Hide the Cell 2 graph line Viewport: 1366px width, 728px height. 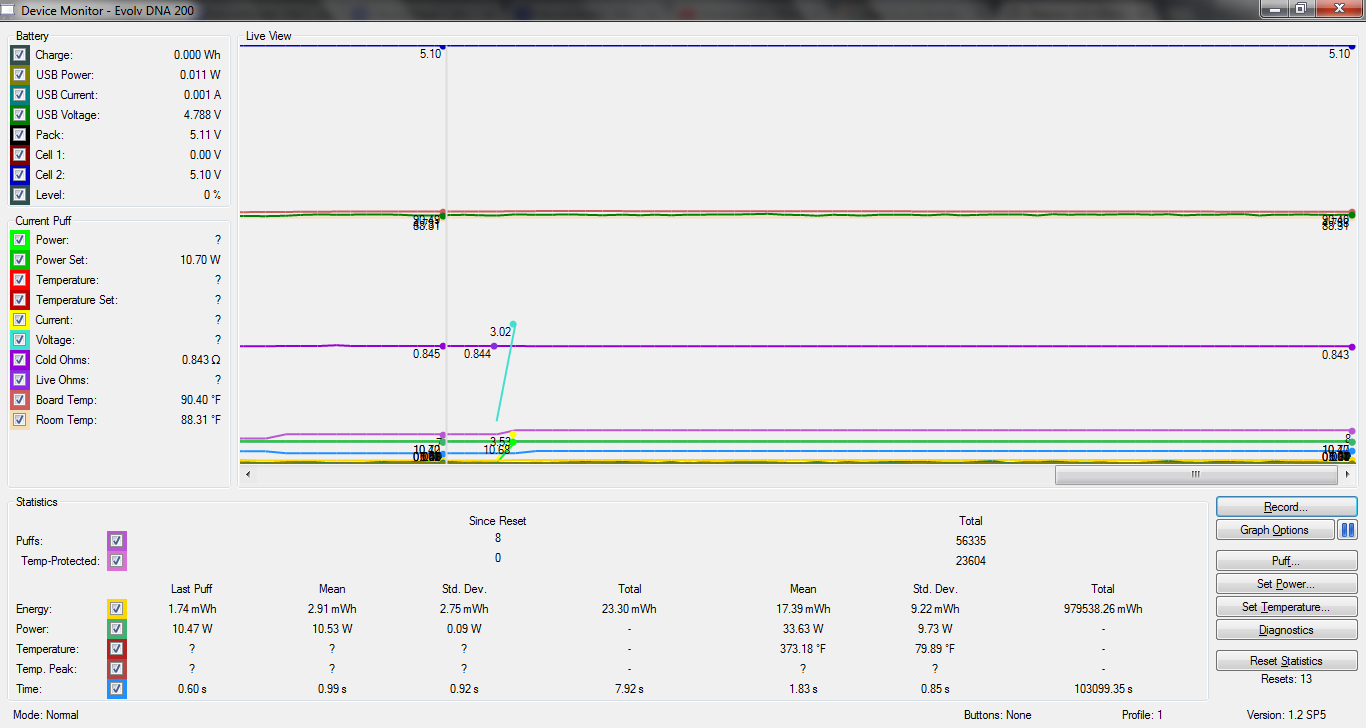(20, 175)
